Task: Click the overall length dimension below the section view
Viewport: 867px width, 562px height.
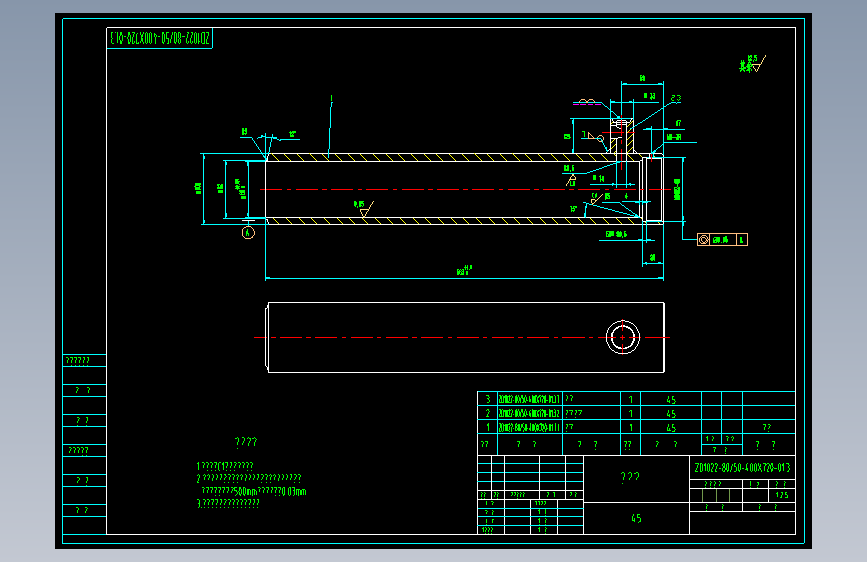Action: [x=464, y=270]
